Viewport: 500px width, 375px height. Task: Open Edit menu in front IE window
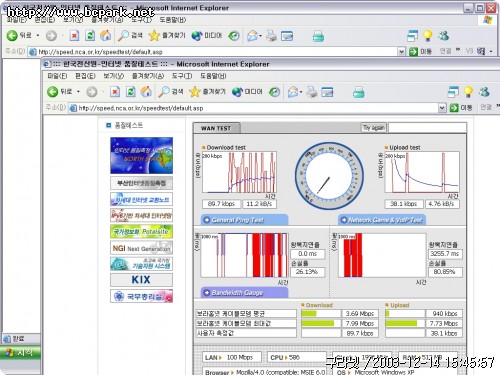point(85,76)
